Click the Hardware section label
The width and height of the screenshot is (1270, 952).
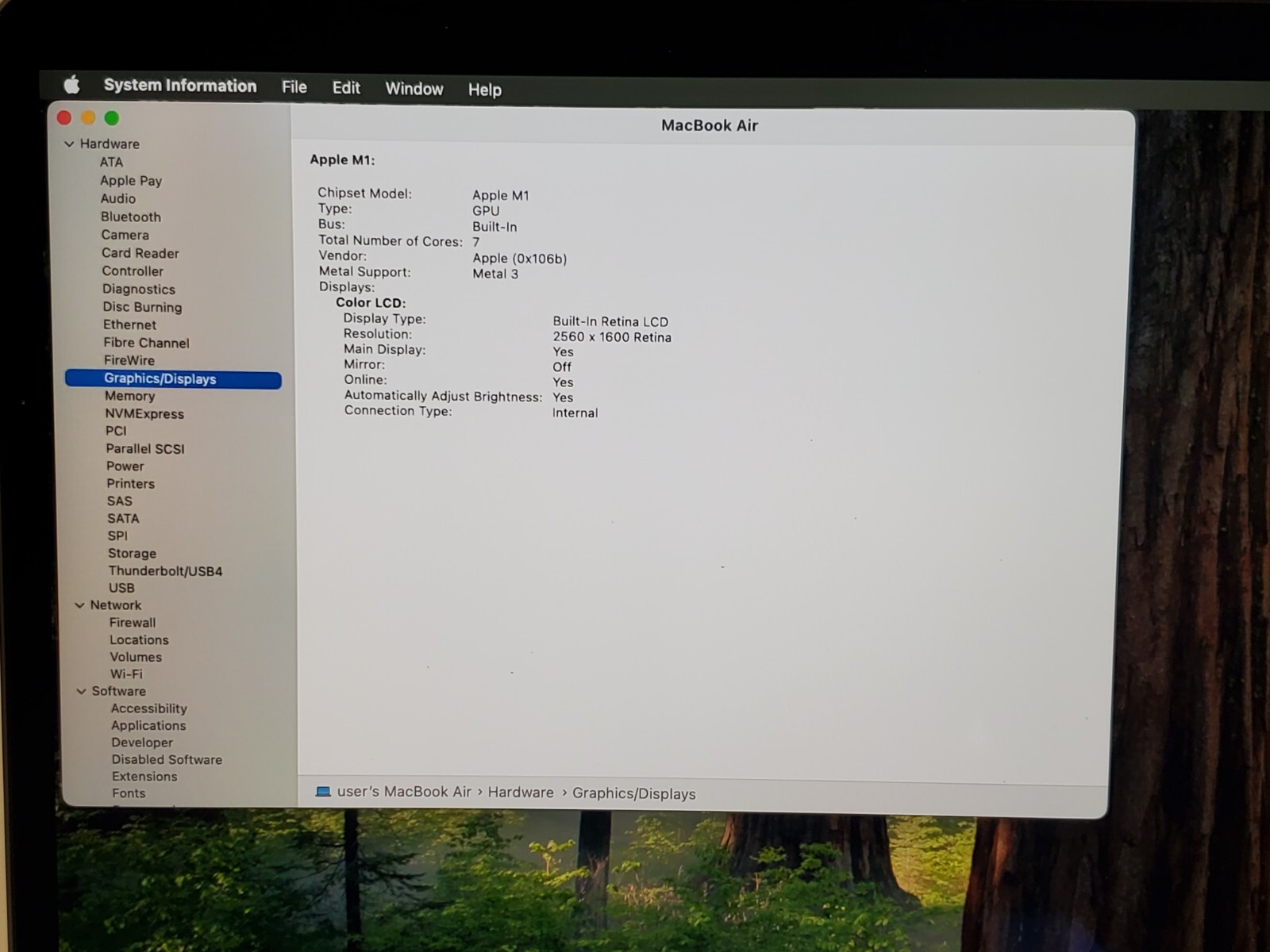click(110, 144)
